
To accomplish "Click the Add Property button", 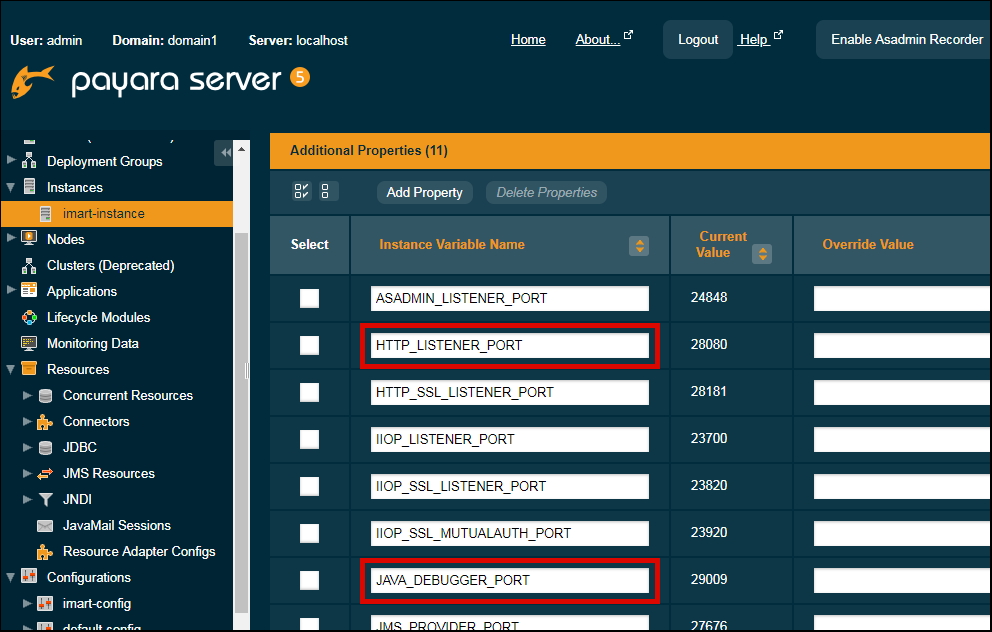I will point(424,192).
